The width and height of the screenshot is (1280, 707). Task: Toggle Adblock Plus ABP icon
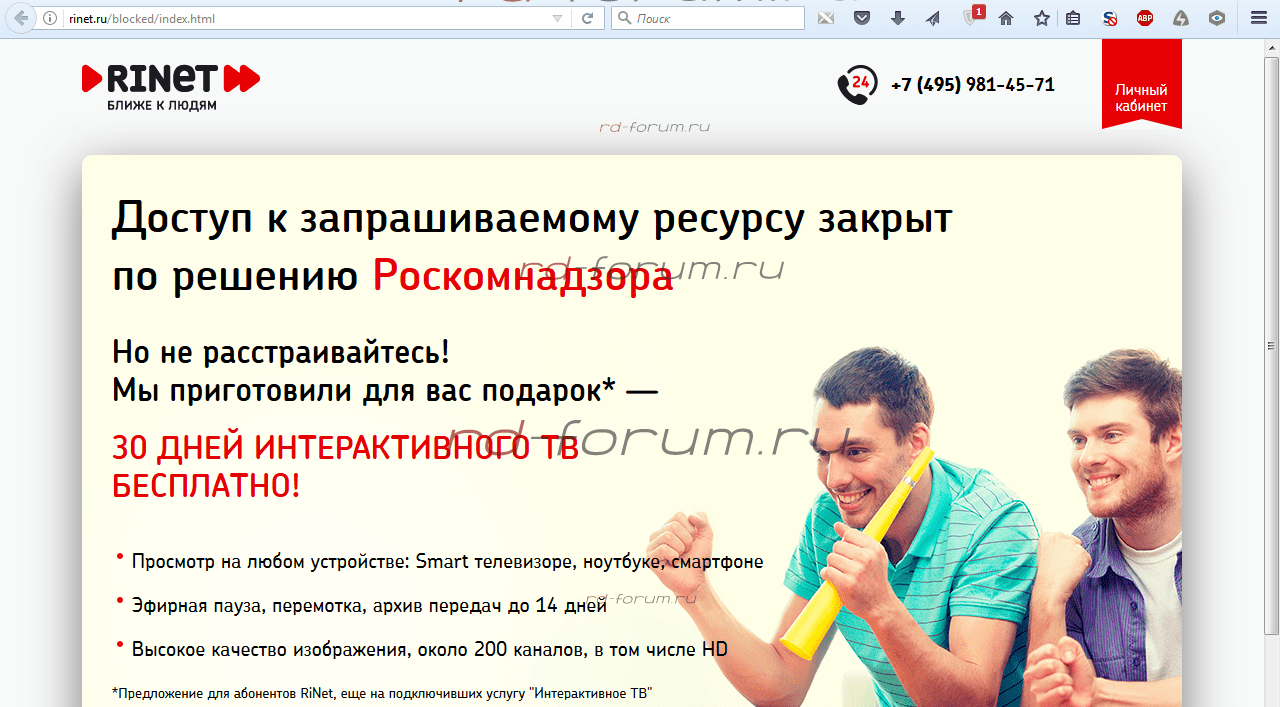pos(1145,18)
